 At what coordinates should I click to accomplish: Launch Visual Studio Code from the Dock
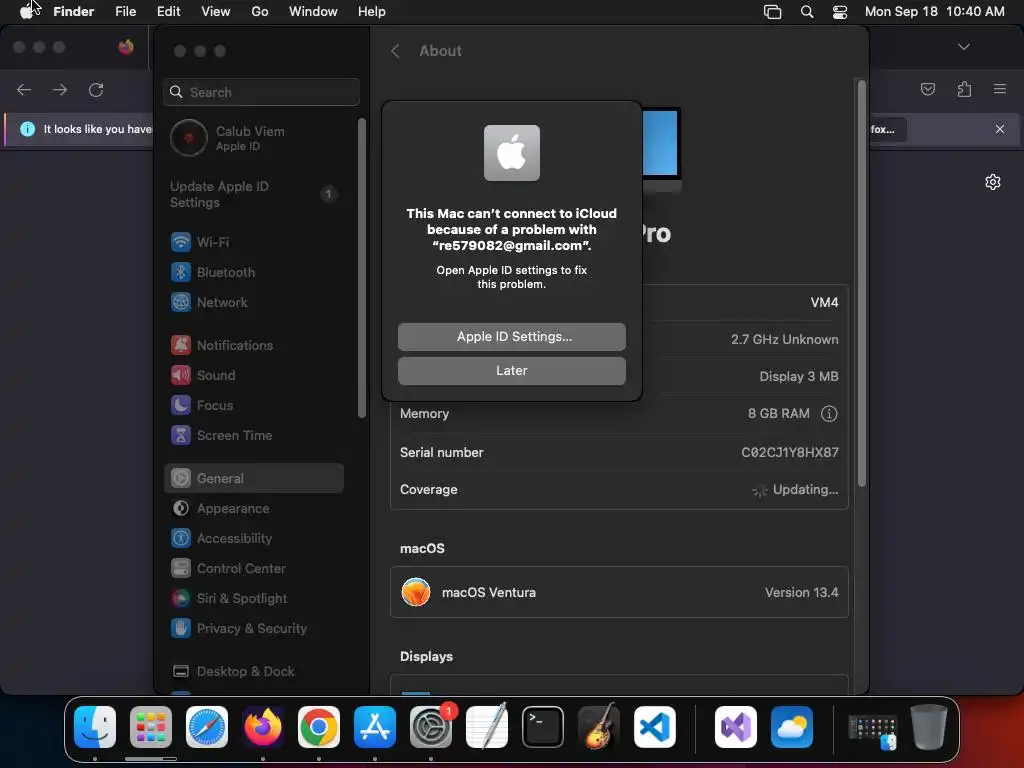[654, 727]
